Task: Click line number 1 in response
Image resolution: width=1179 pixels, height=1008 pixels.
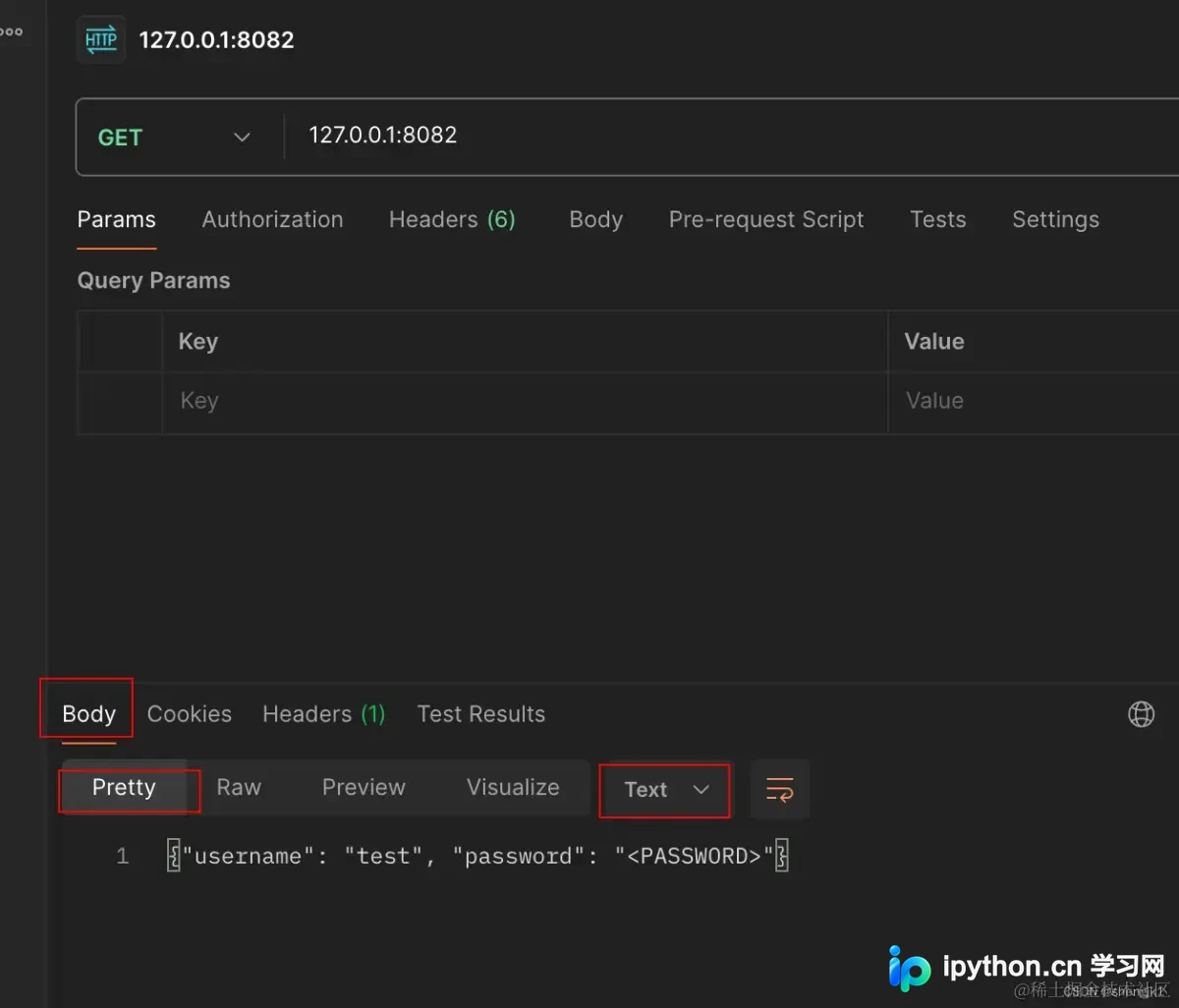Action: click(x=123, y=857)
